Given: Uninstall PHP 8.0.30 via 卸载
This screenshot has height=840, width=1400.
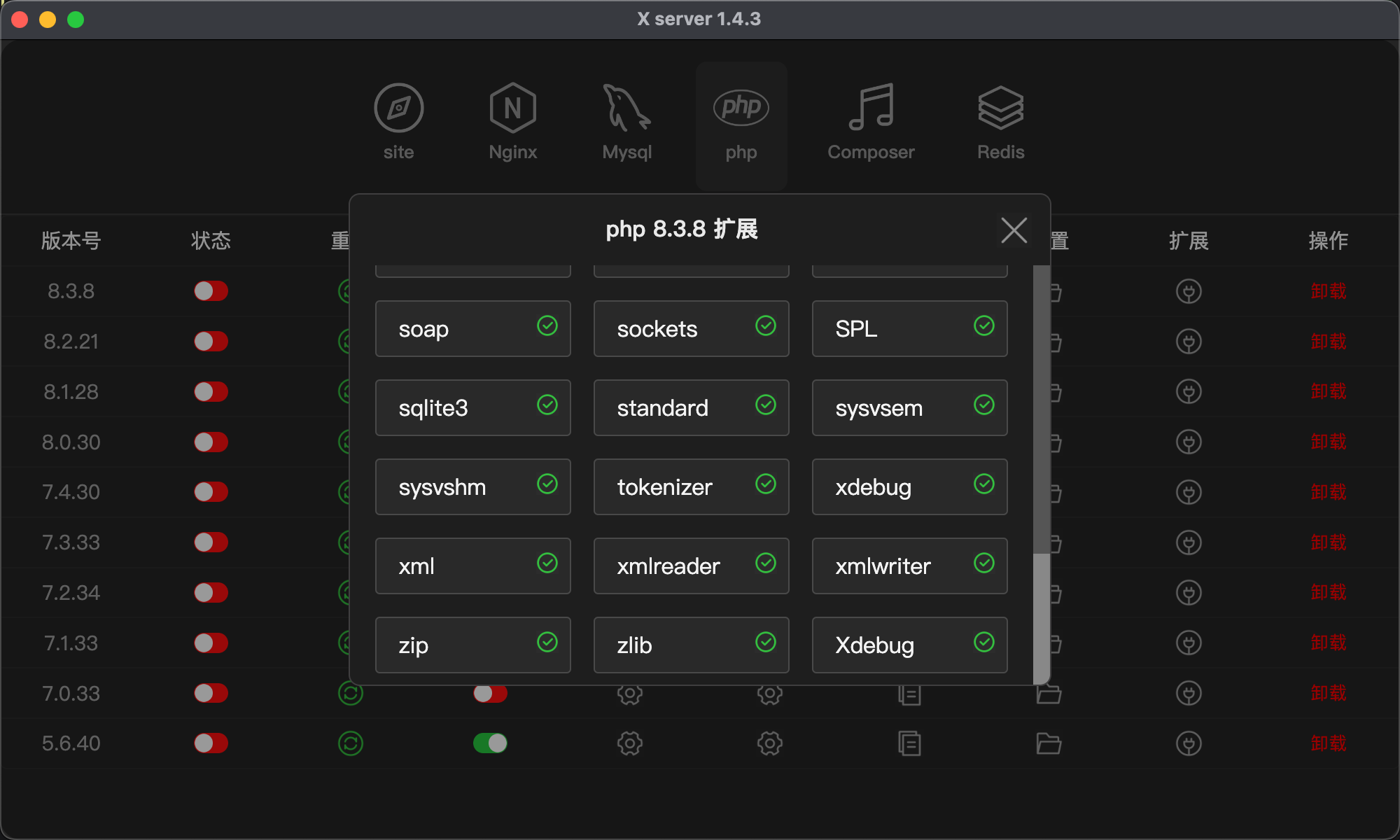Looking at the screenshot, I should [1328, 442].
